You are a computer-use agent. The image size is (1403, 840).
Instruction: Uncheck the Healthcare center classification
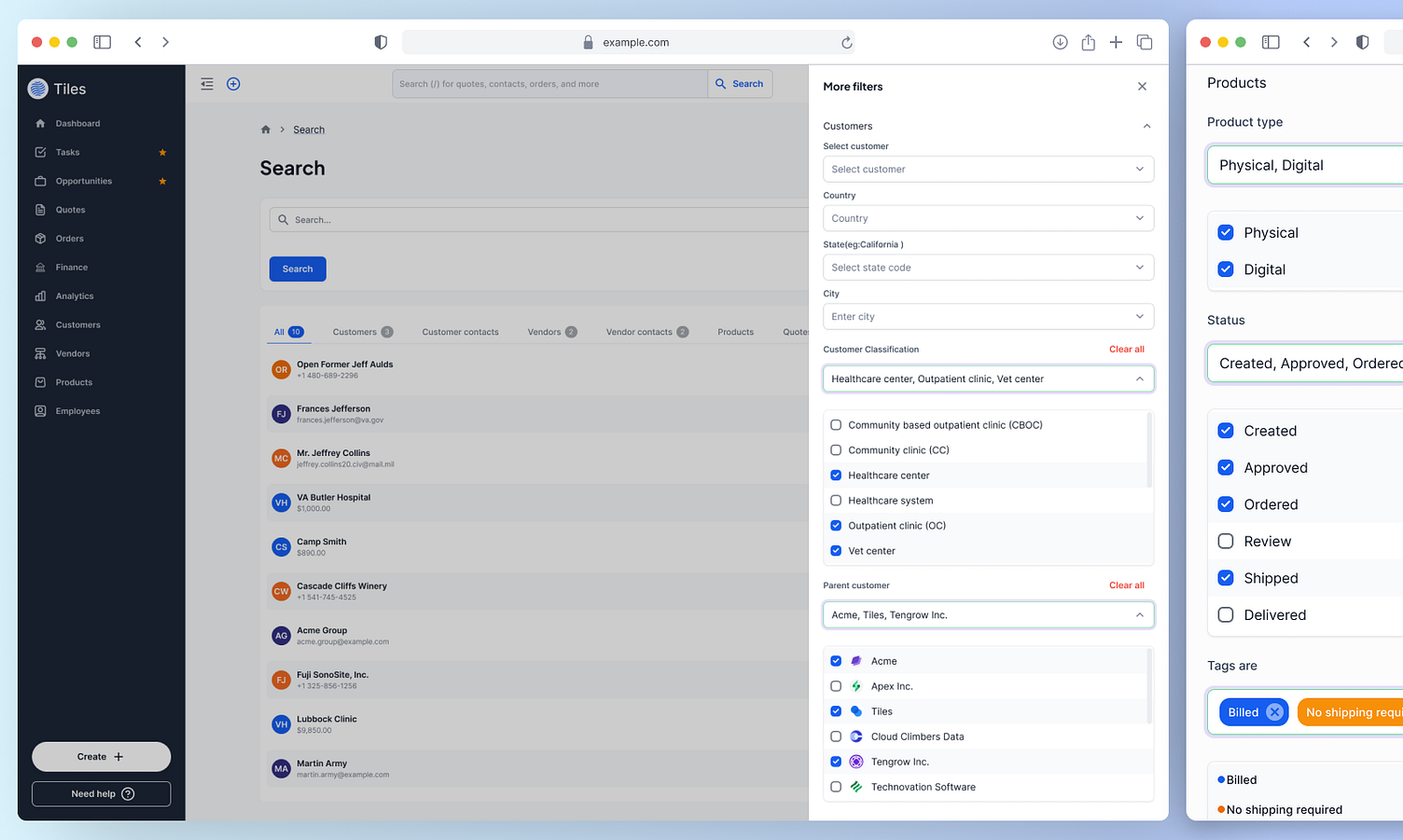[835, 475]
